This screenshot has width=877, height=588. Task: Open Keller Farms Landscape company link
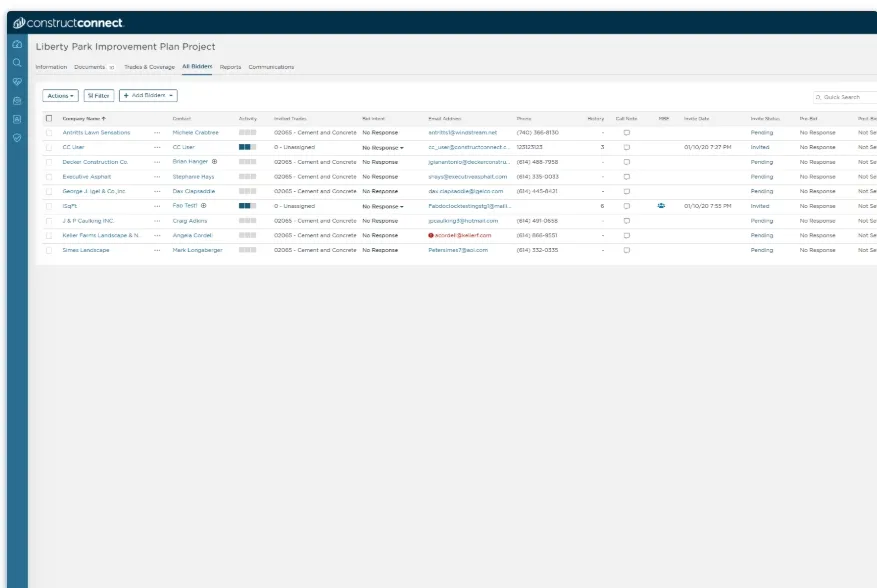(101, 235)
